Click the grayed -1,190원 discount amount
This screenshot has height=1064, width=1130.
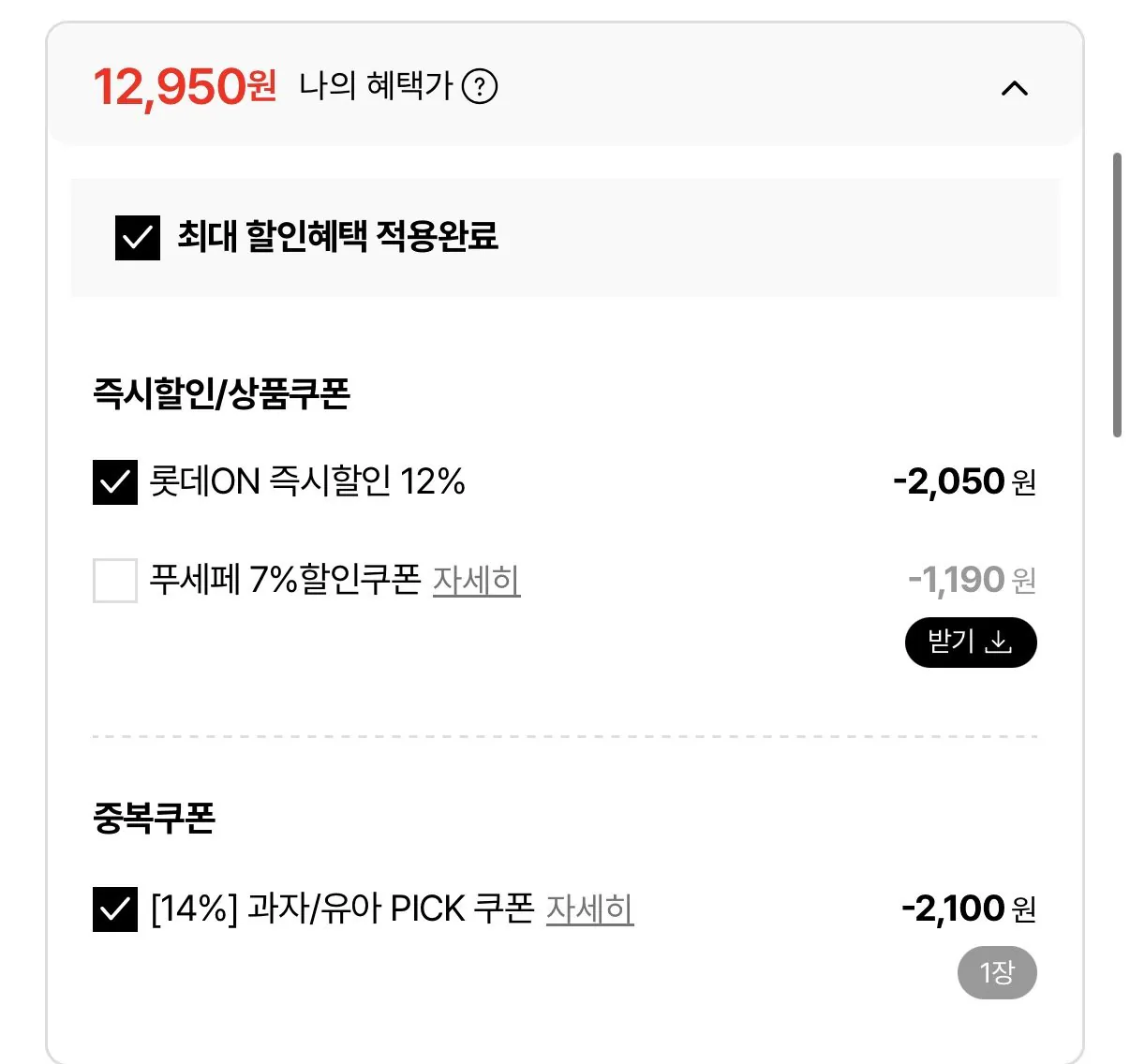[972, 581]
